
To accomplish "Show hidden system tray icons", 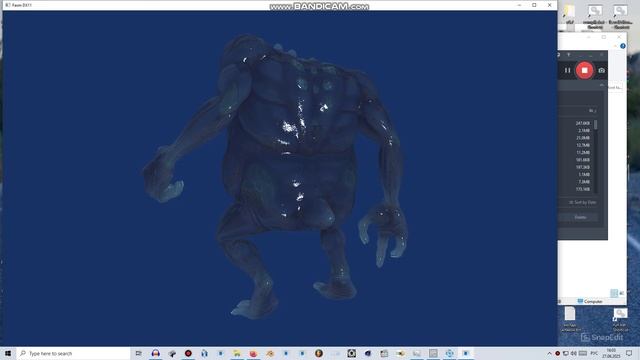I will point(549,353).
